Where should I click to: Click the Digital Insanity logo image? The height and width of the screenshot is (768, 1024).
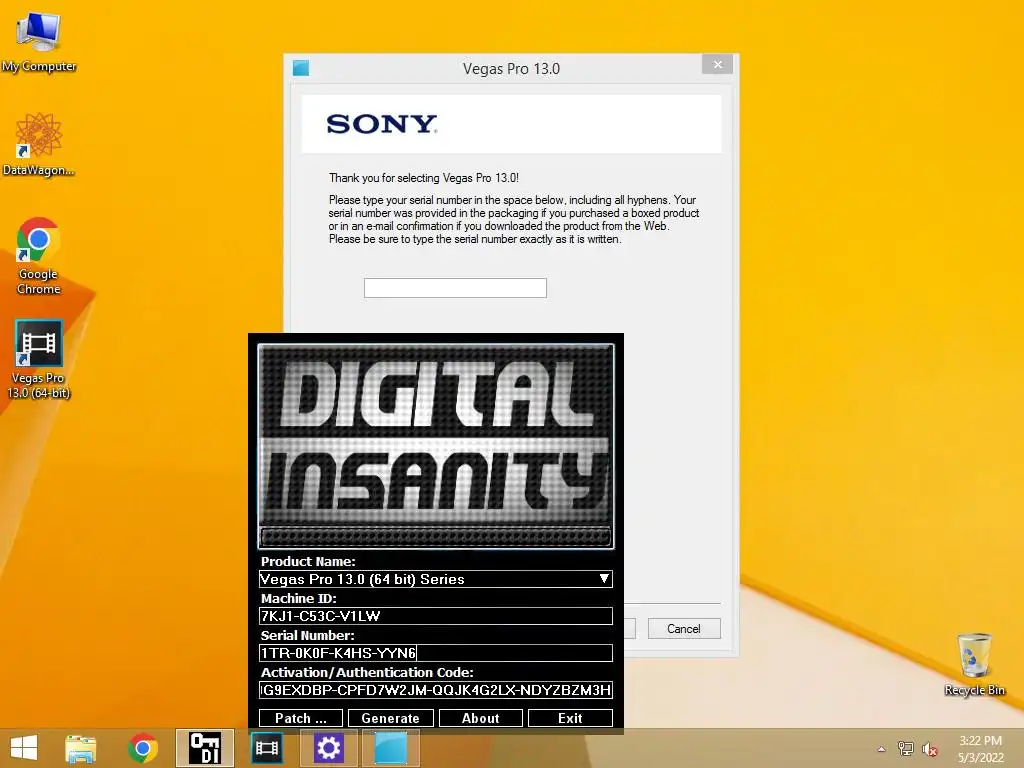click(x=436, y=446)
